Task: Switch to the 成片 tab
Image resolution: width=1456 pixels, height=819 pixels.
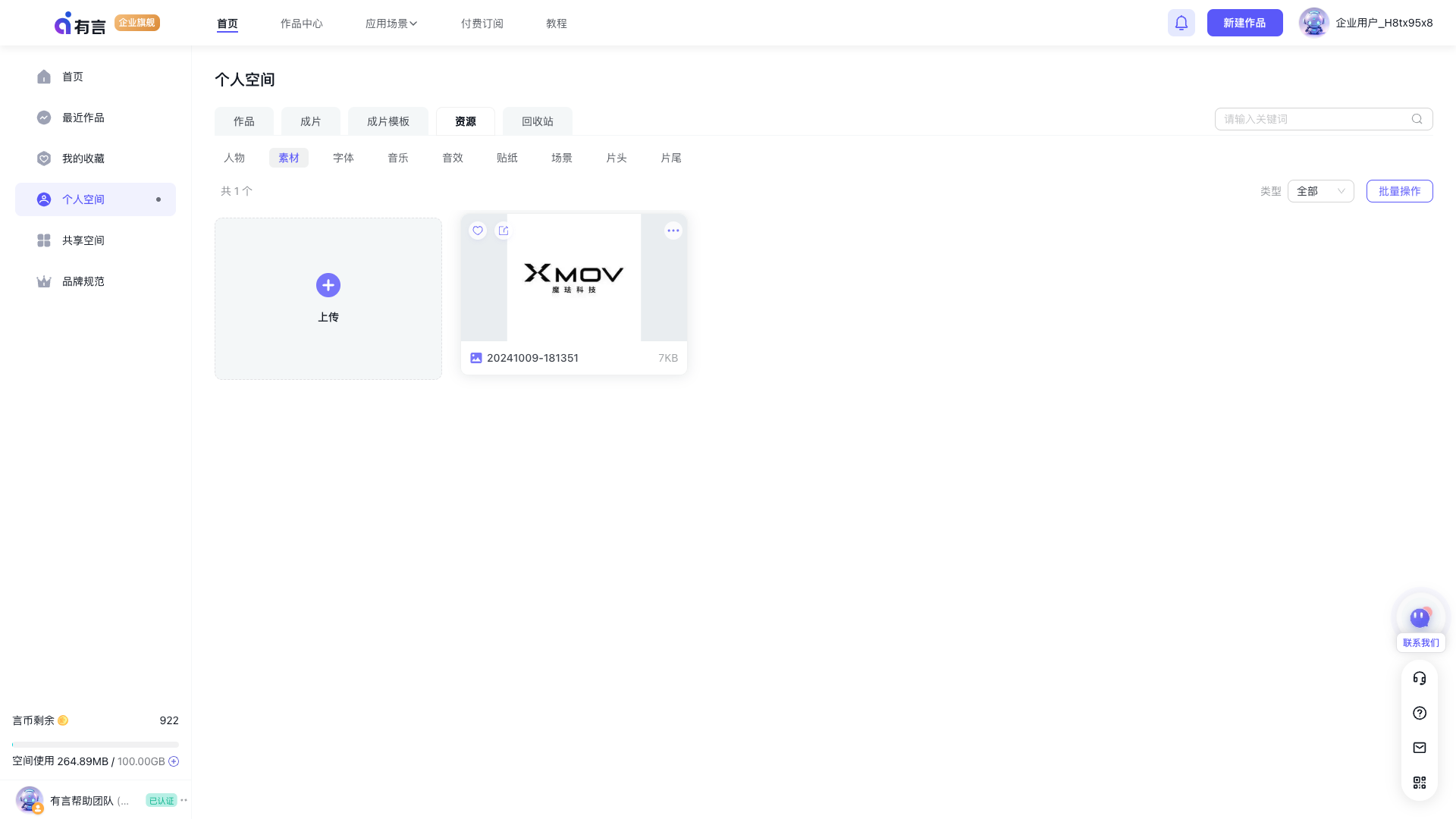Action: pos(311,121)
